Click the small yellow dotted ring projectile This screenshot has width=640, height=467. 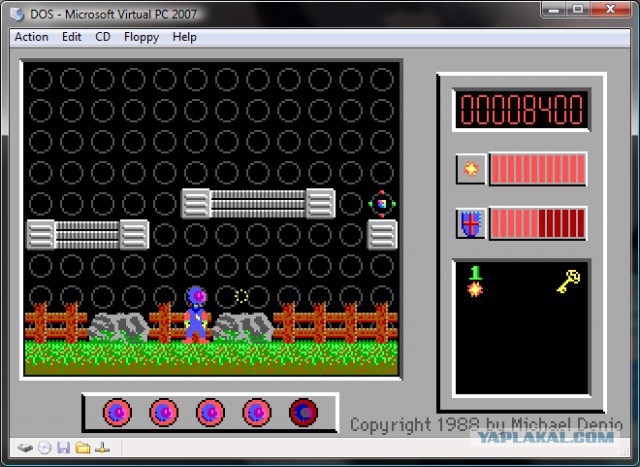241,296
